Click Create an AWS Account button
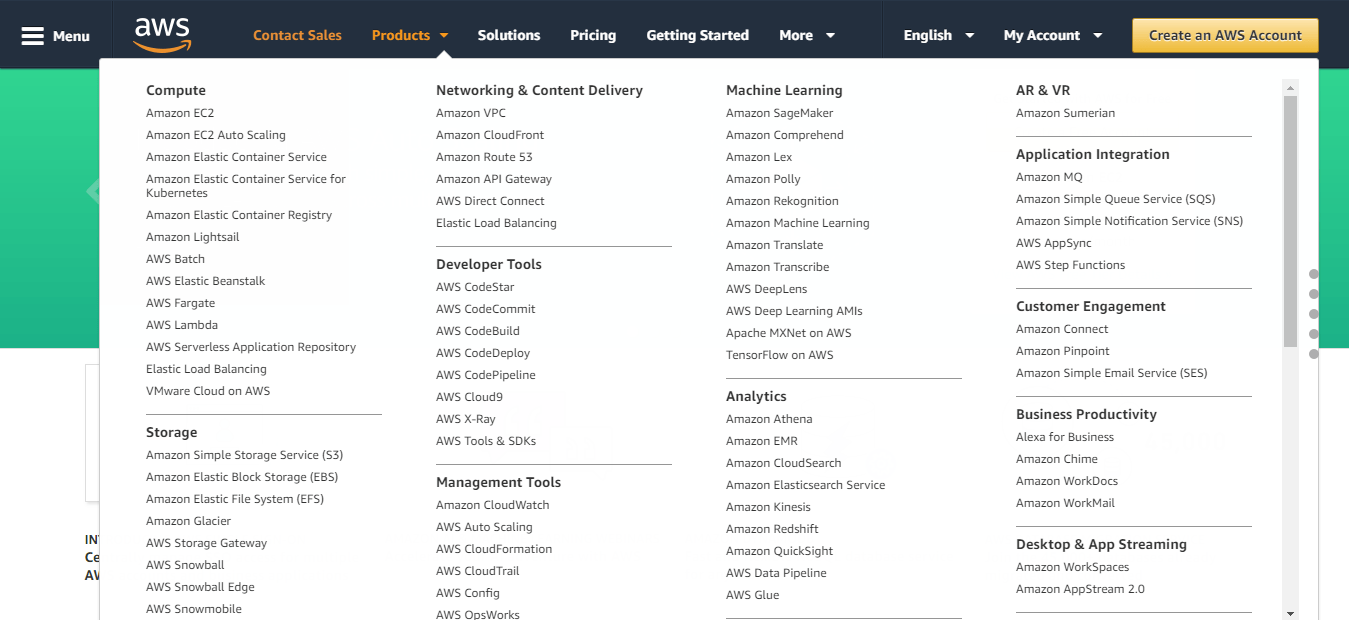The height and width of the screenshot is (620, 1349). pyautogui.click(x=1225, y=35)
